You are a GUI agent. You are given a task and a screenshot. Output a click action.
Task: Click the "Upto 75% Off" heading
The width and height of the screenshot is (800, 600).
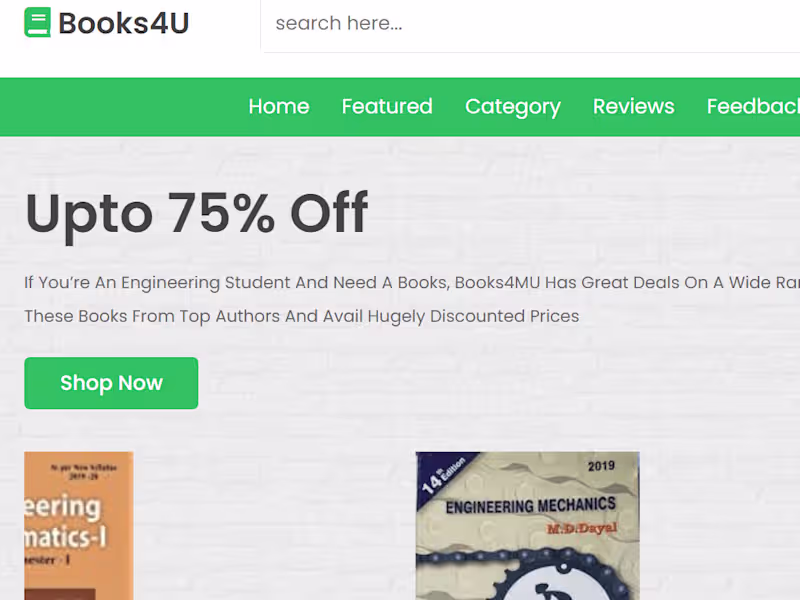pyautogui.click(x=196, y=213)
